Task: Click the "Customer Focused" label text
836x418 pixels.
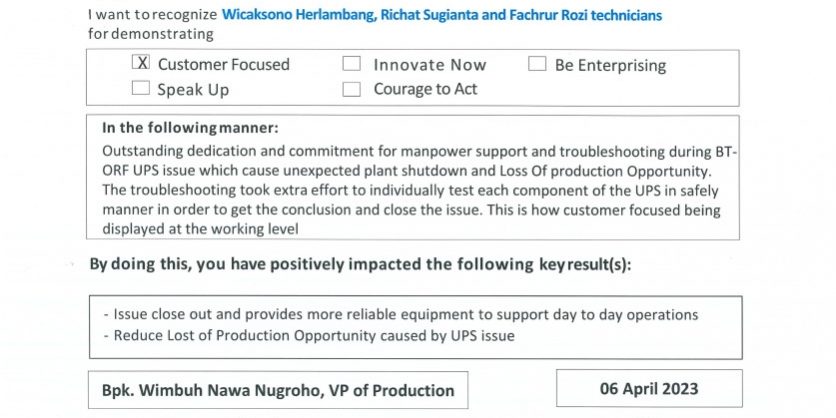Action: pos(223,65)
